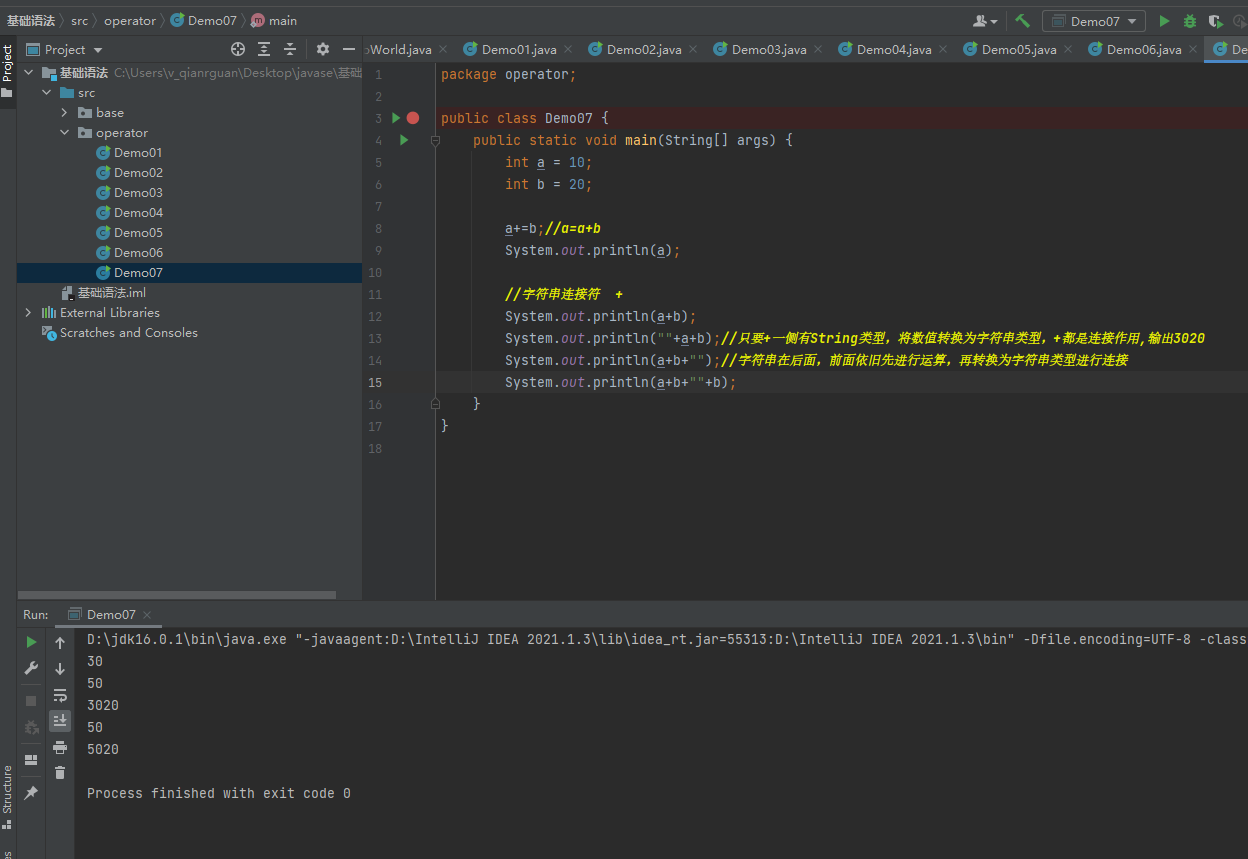Print the console output
This screenshot has height=859, width=1248.
tap(60, 747)
